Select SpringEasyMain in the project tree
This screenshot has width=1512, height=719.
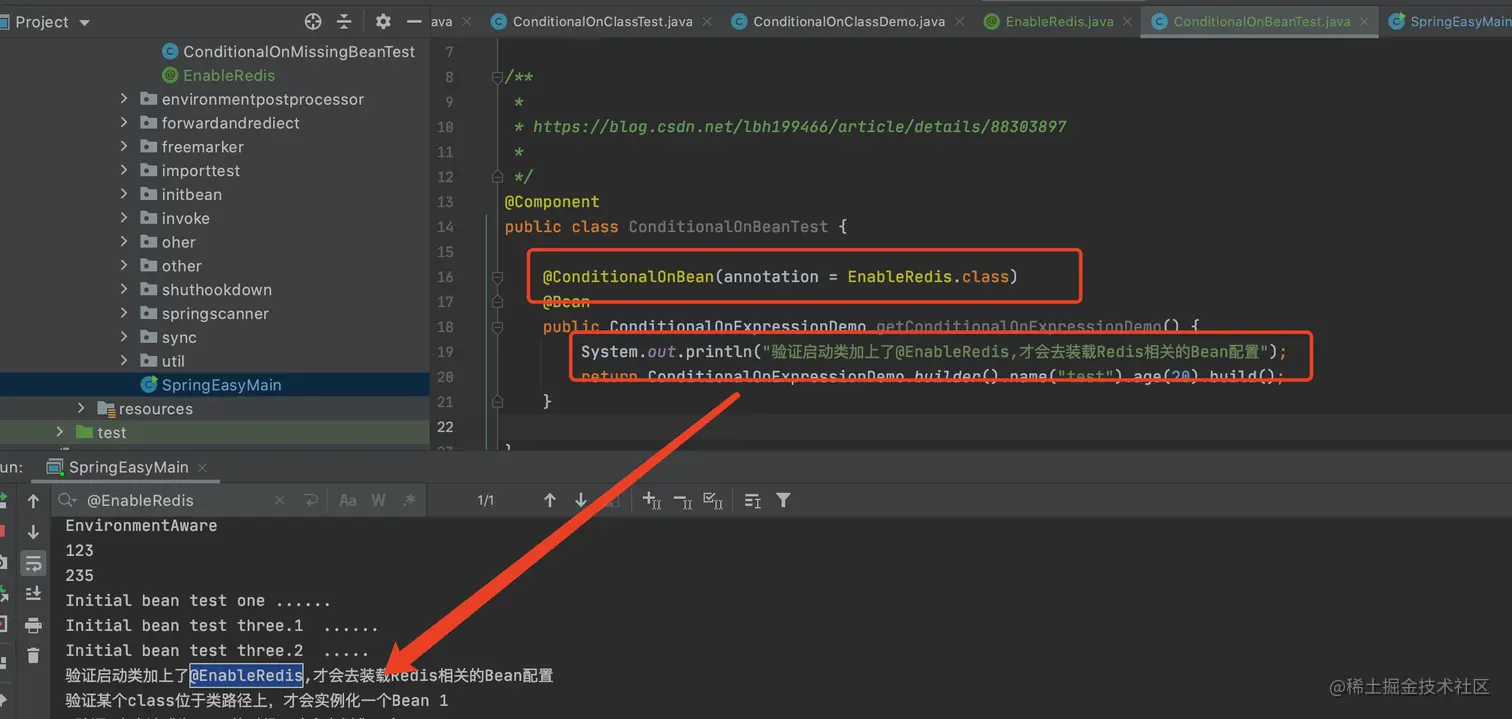tap(221, 385)
